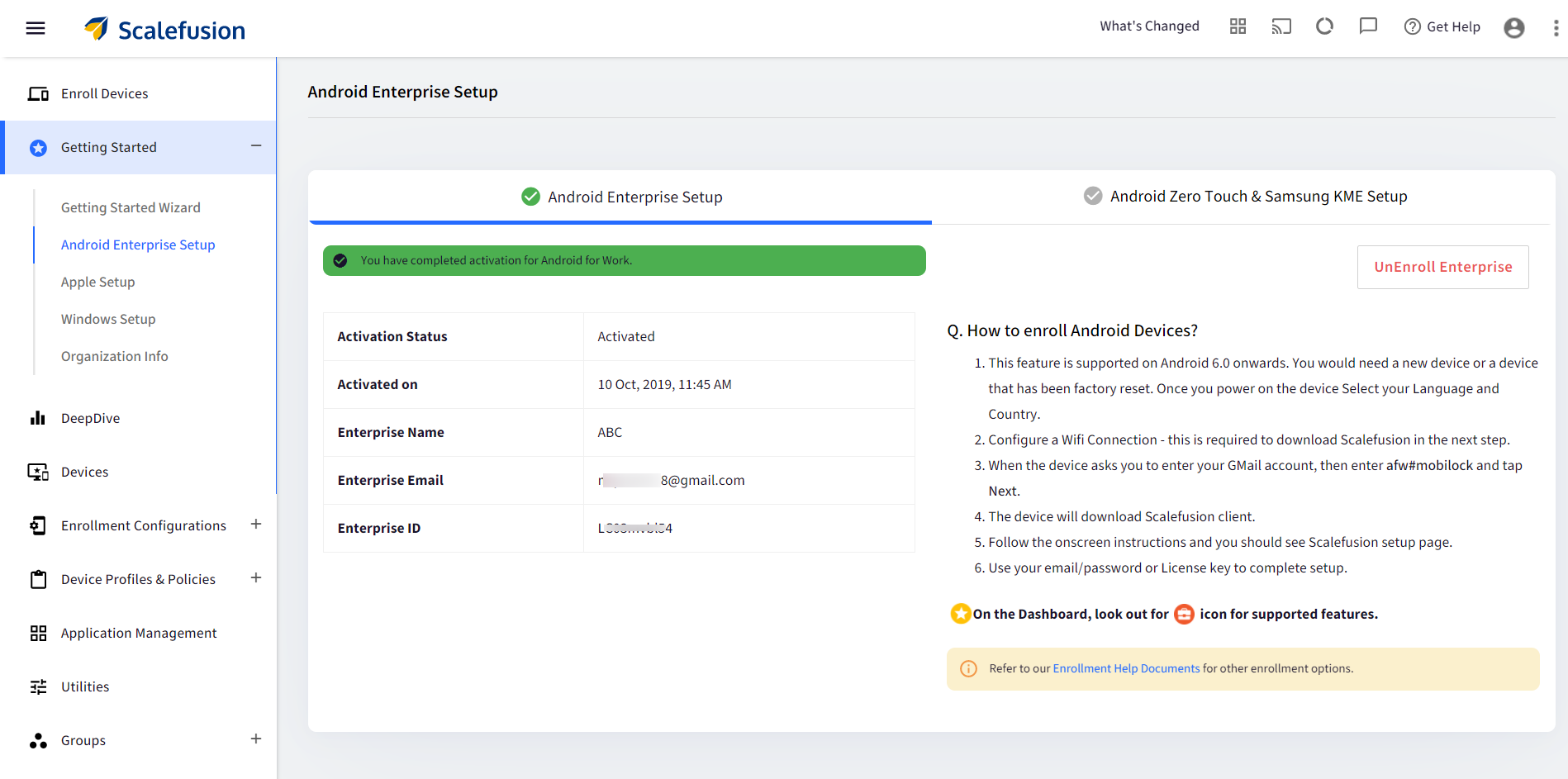Viewport: 1568px width, 779px height.
Task: Click the Enroll Devices sidebar icon
Action: 38,94
